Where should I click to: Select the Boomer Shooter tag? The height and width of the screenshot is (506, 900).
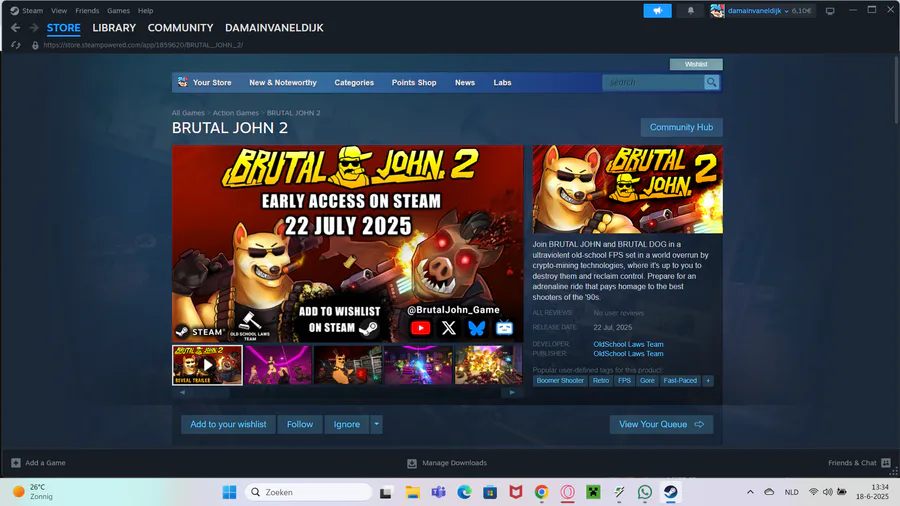point(560,380)
